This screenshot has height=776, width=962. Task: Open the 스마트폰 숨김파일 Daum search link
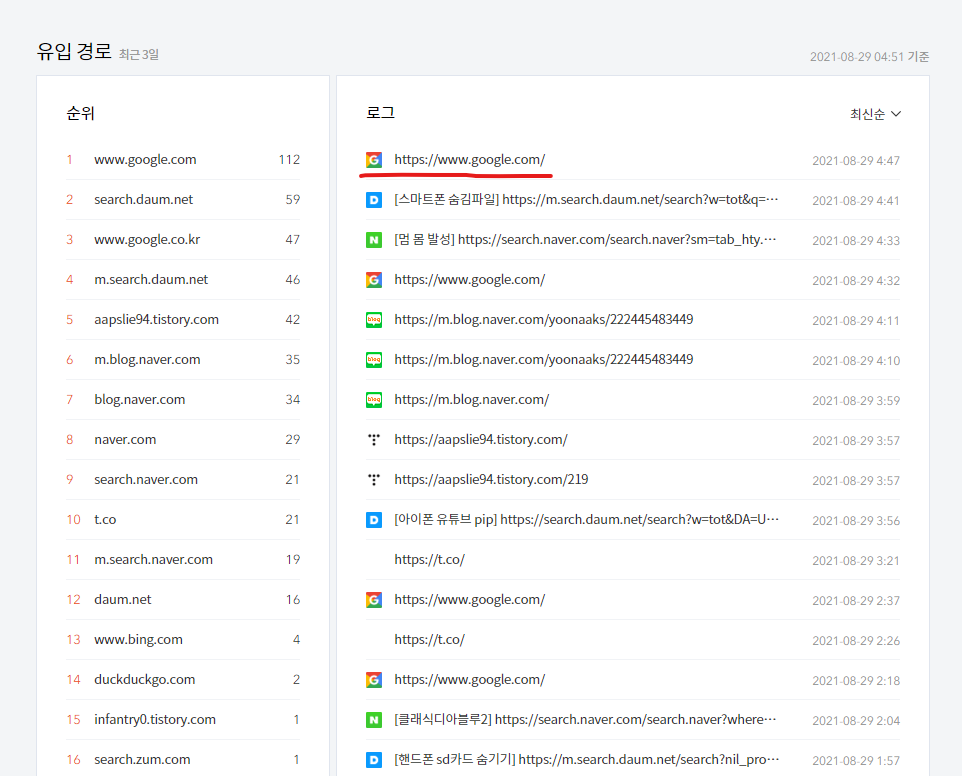point(586,199)
